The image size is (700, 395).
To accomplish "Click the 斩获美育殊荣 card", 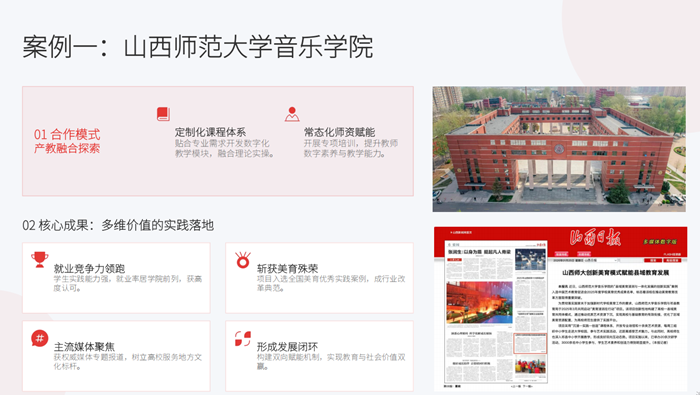I will 319,278.
